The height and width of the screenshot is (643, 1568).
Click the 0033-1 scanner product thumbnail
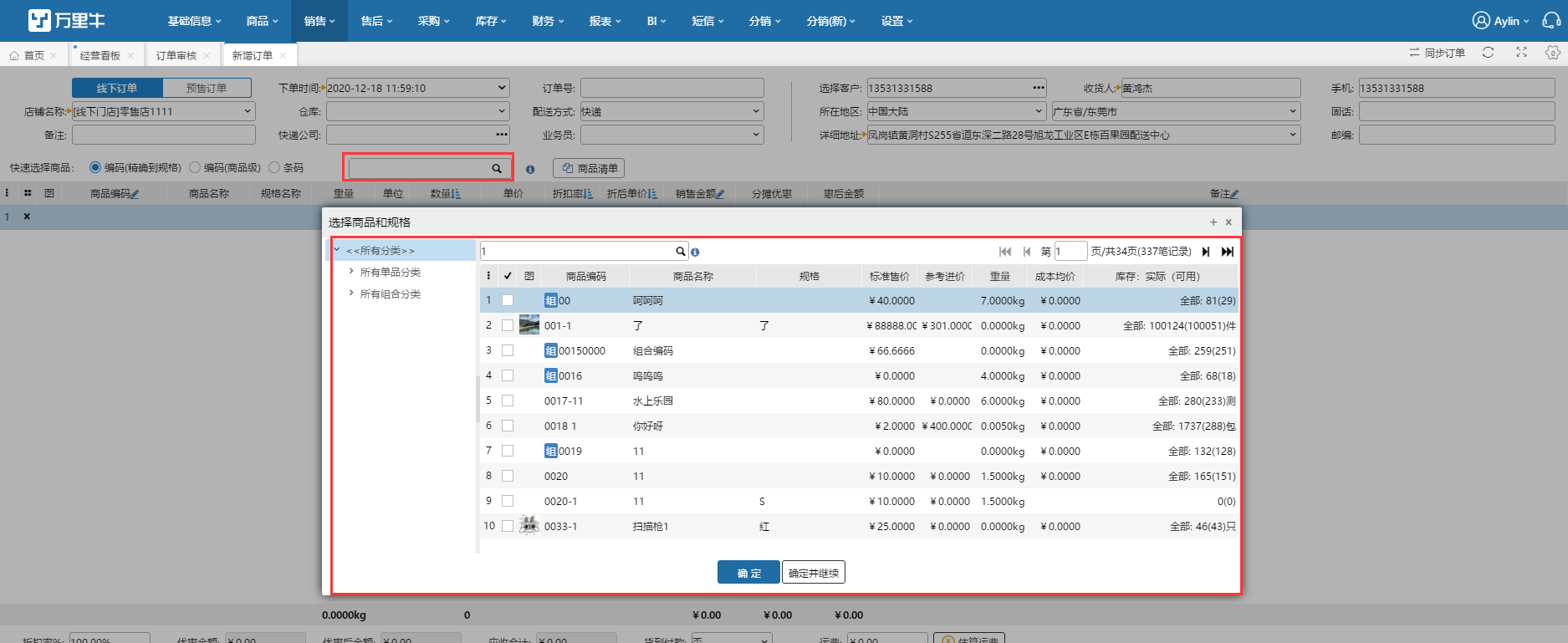pyautogui.click(x=529, y=526)
